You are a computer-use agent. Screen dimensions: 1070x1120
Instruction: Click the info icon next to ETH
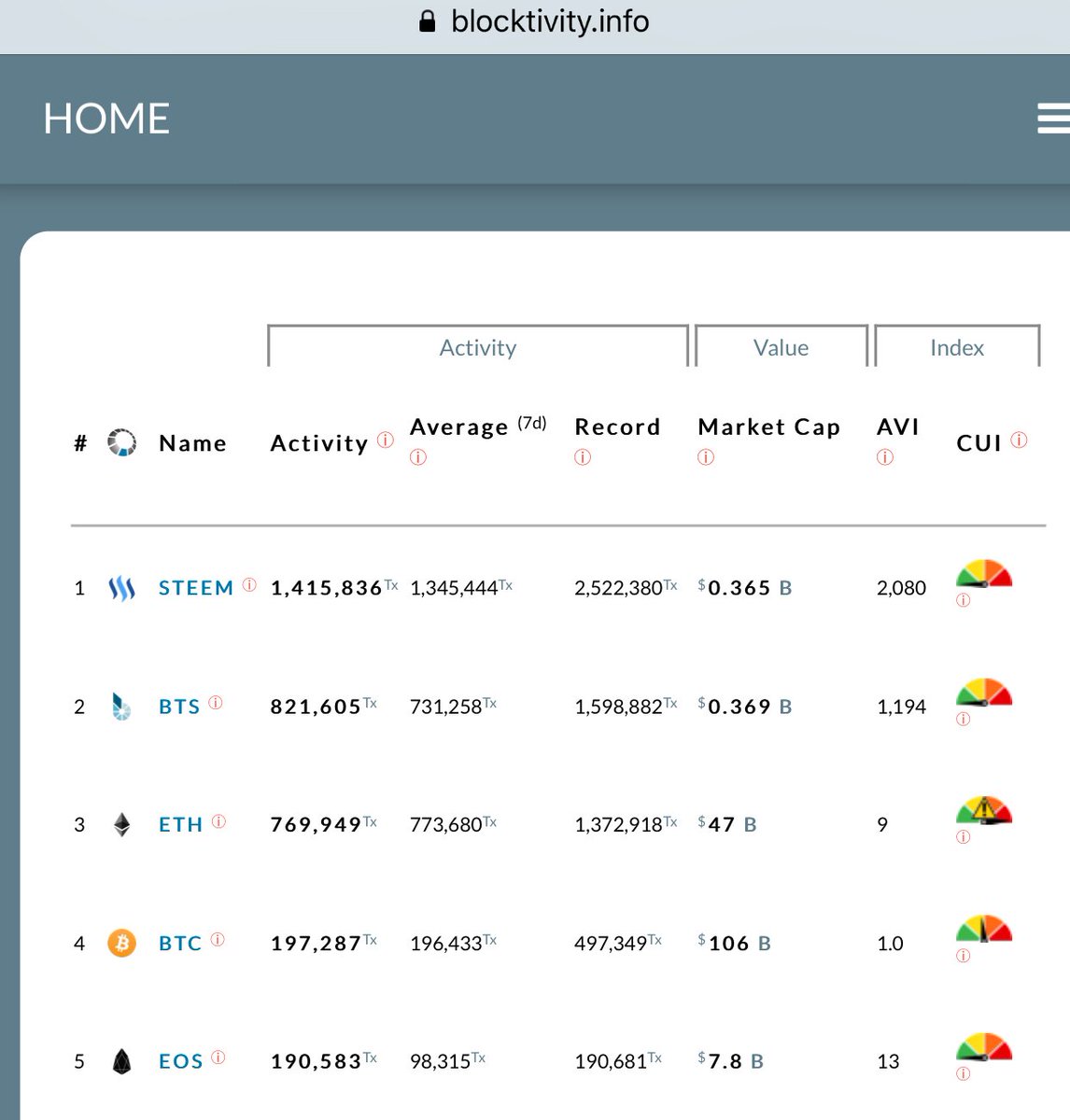[x=218, y=821]
